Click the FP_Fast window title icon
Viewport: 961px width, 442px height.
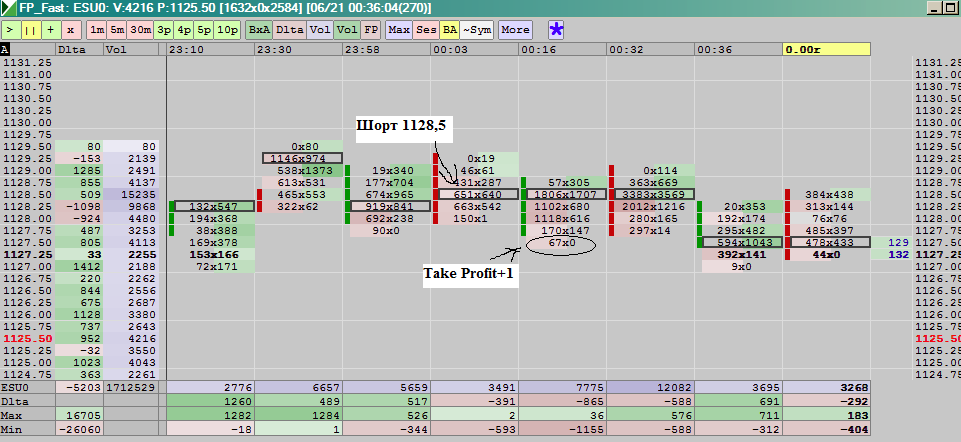[9, 8]
